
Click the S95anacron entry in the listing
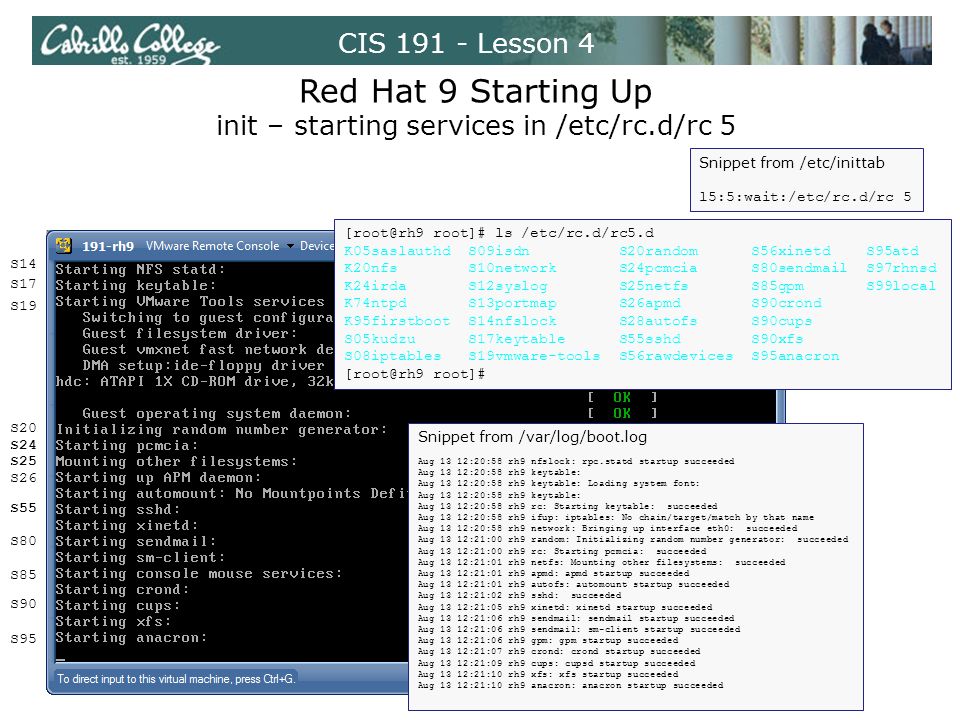coord(795,355)
